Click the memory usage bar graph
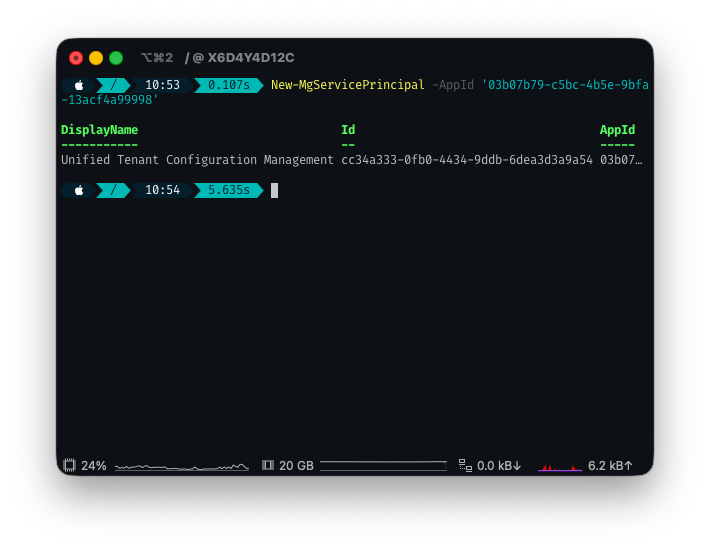 point(383,465)
